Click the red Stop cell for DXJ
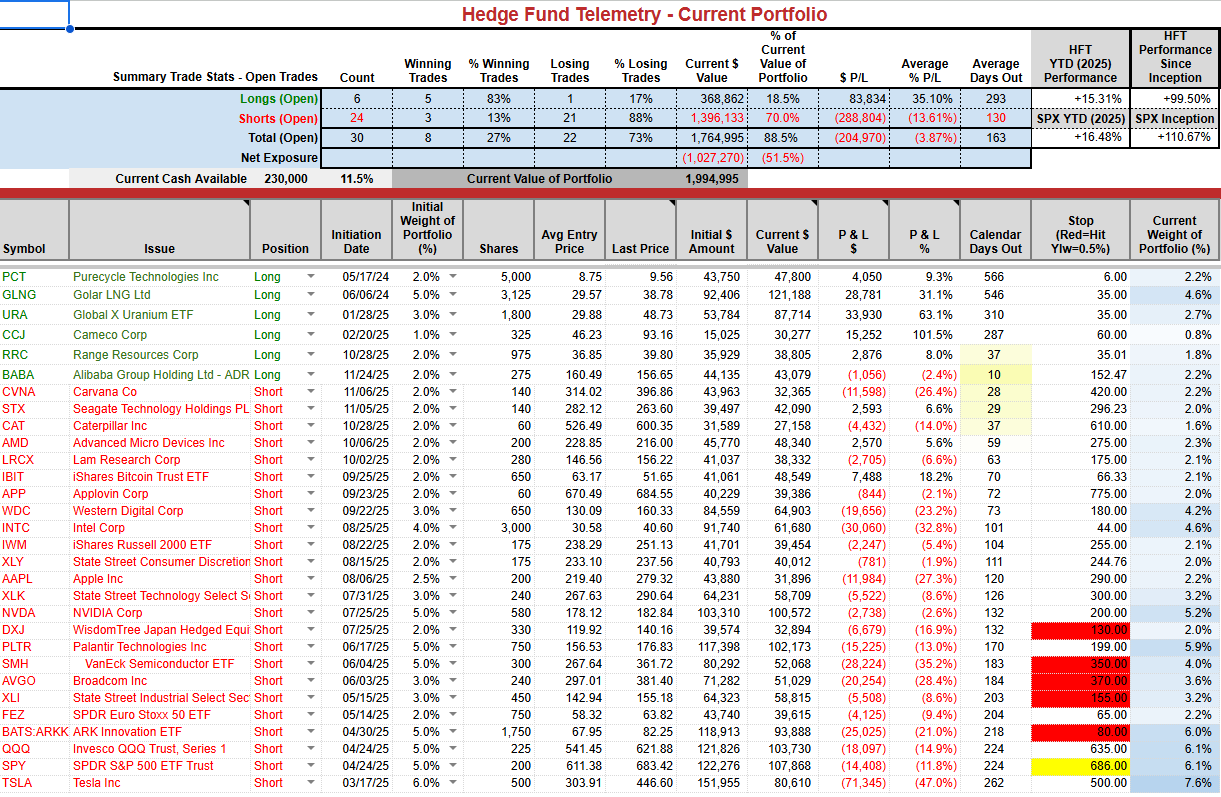This screenshot has width=1221, height=797. pos(1080,630)
